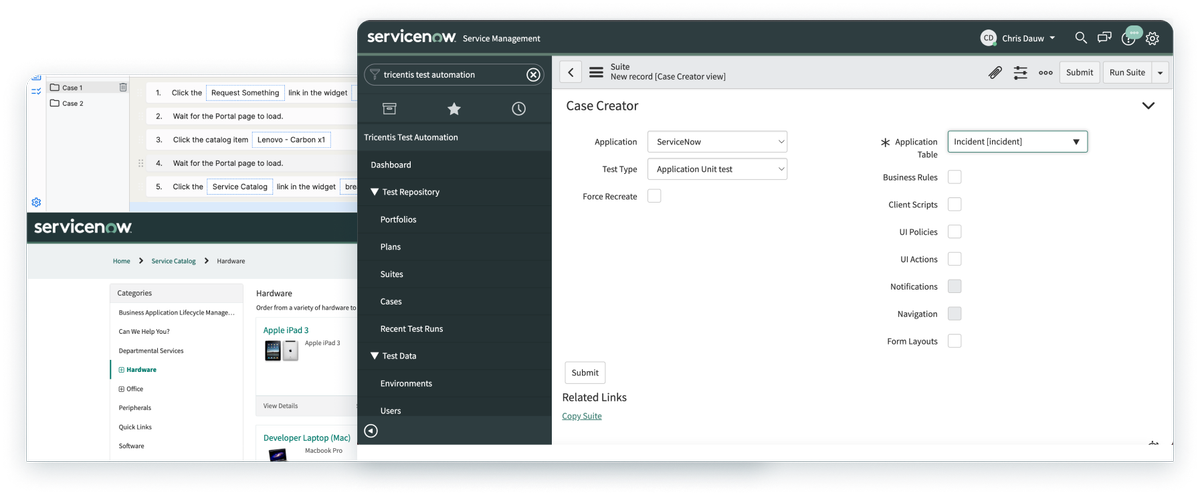
Task: Open the favorites star tab in navigator
Action: pos(454,109)
